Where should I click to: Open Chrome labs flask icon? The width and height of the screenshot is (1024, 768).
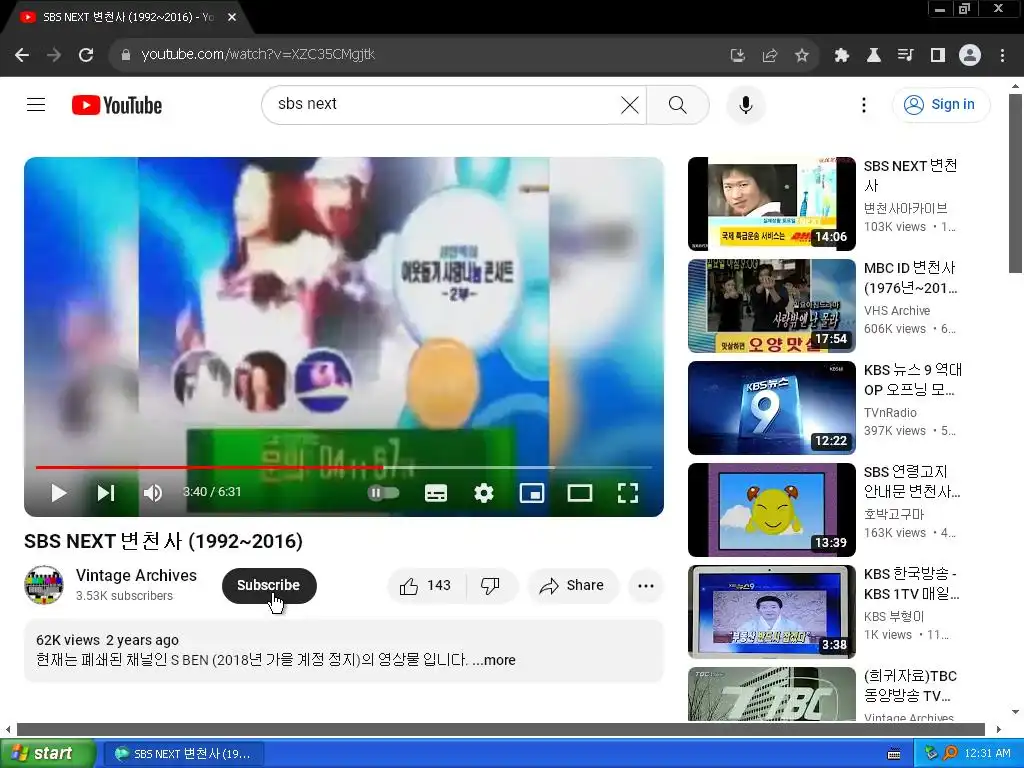click(x=874, y=56)
